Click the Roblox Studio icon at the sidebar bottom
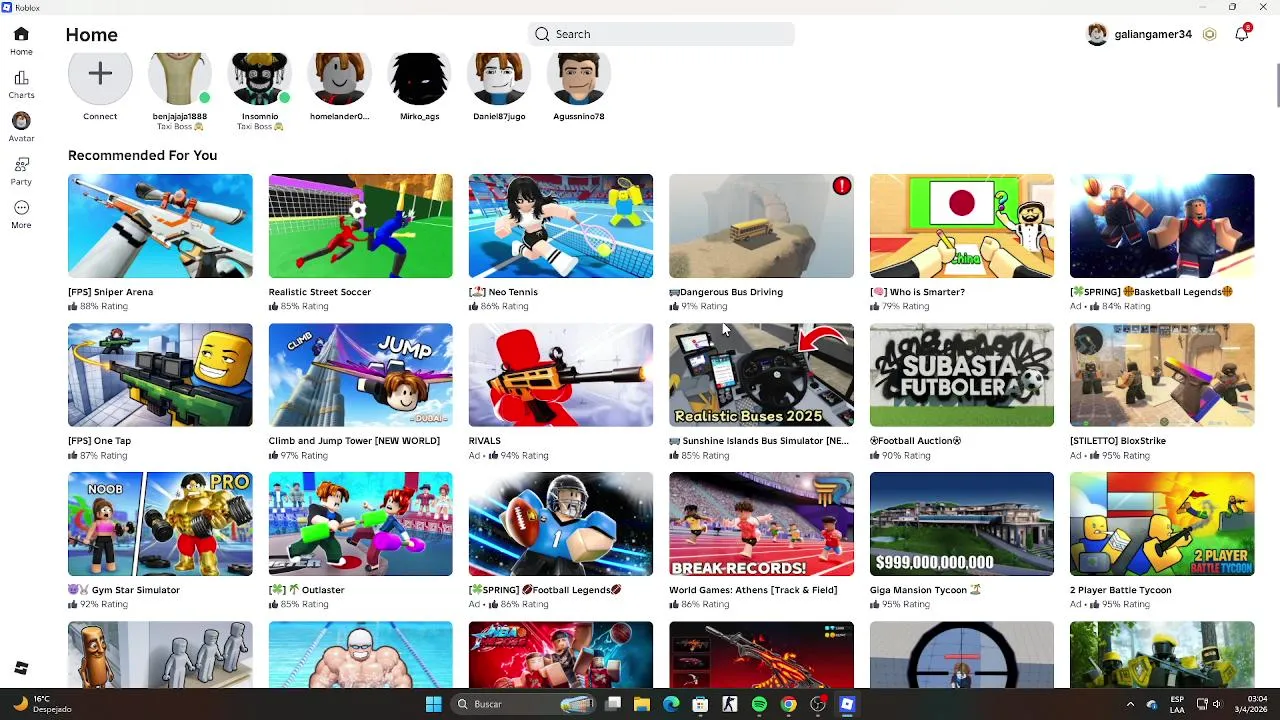This screenshot has width=1280, height=720. [21, 668]
